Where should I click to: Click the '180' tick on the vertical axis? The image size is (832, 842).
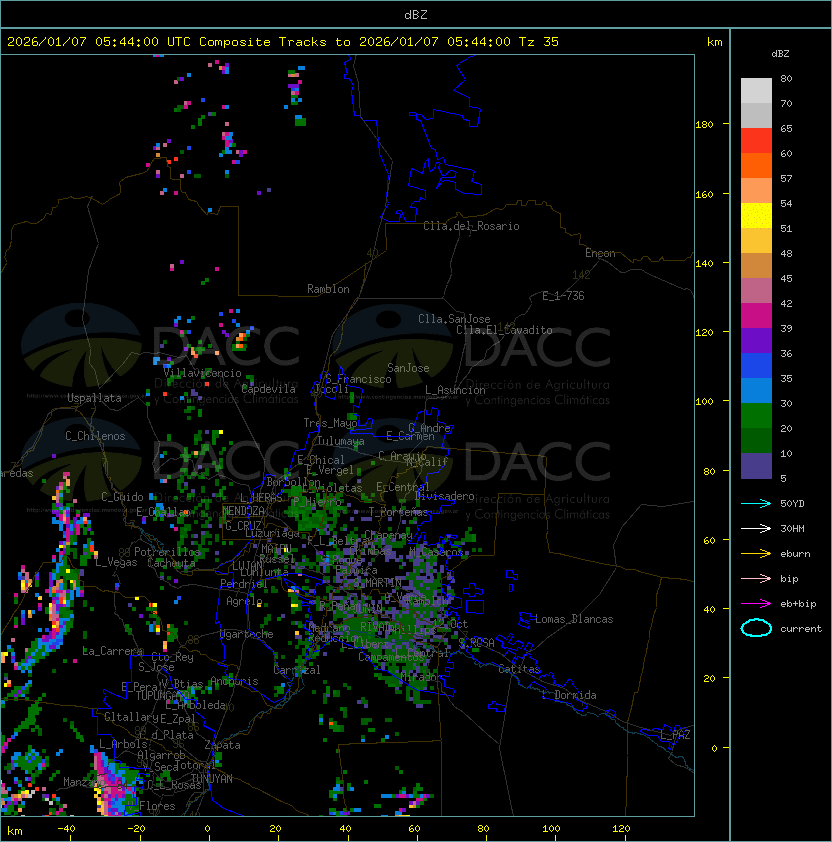pyautogui.click(x=704, y=125)
